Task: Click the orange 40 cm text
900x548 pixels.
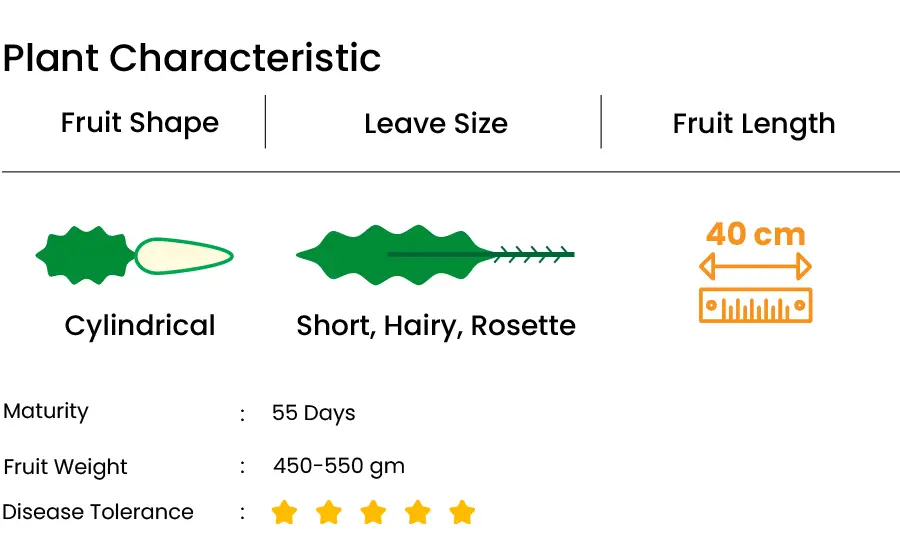Action: (x=756, y=234)
